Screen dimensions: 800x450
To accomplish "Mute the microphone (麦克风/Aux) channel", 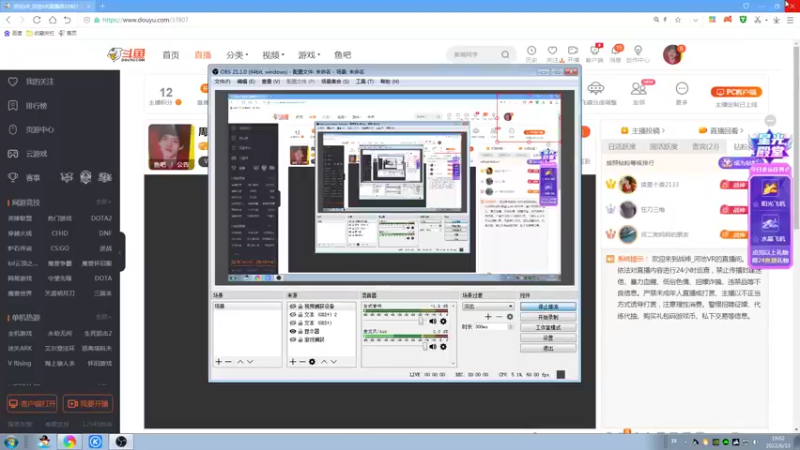I will coord(433,347).
